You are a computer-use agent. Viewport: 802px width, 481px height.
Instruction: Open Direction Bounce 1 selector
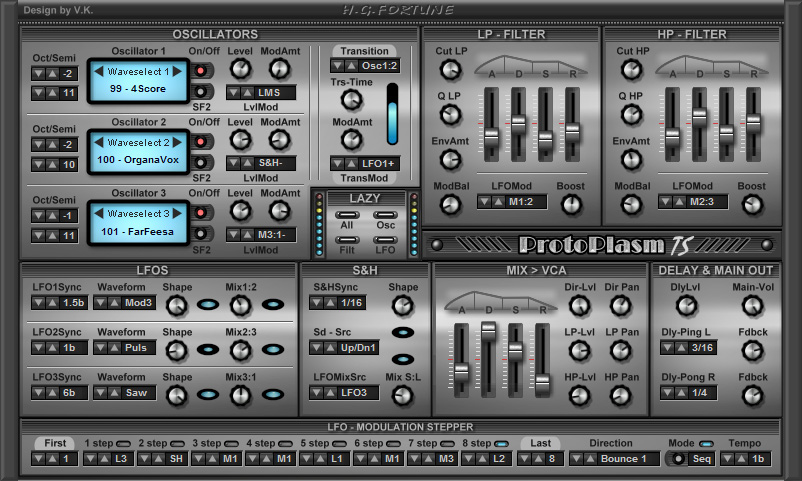(616, 459)
